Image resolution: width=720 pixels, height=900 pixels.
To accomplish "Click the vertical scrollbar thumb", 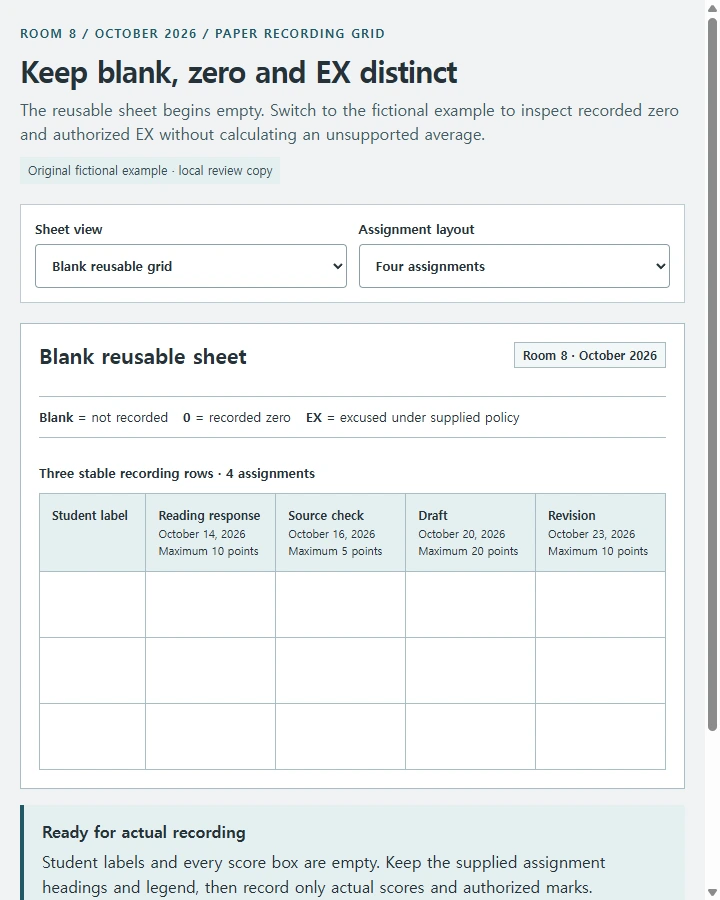I will (712, 374).
